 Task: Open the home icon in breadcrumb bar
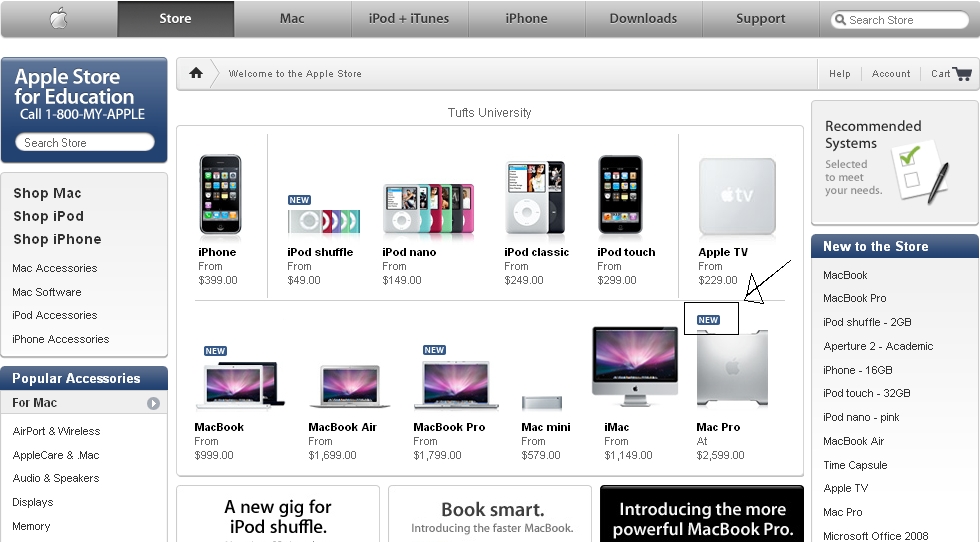tap(196, 73)
